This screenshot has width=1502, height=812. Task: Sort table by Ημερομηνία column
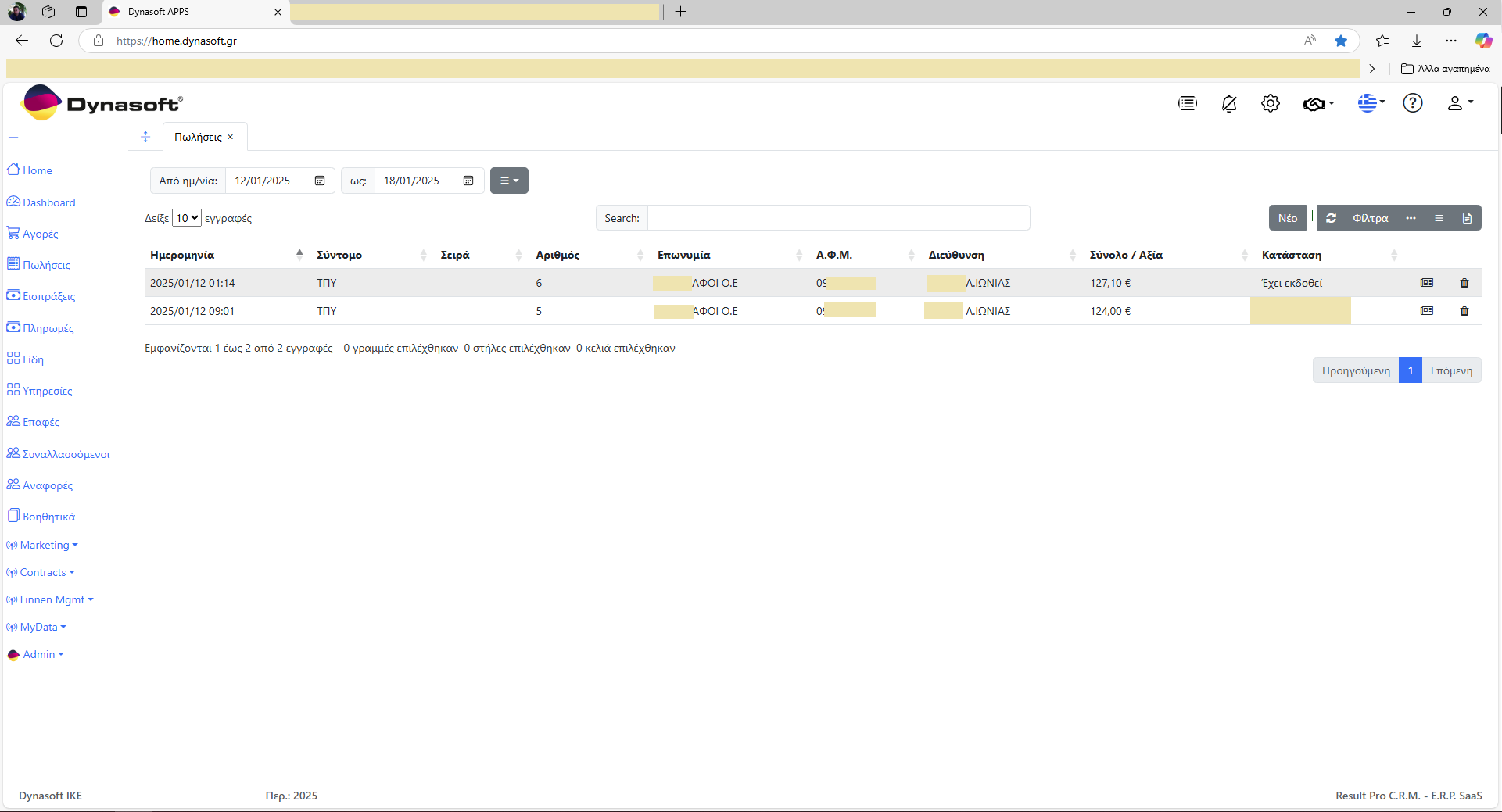click(182, 255)
